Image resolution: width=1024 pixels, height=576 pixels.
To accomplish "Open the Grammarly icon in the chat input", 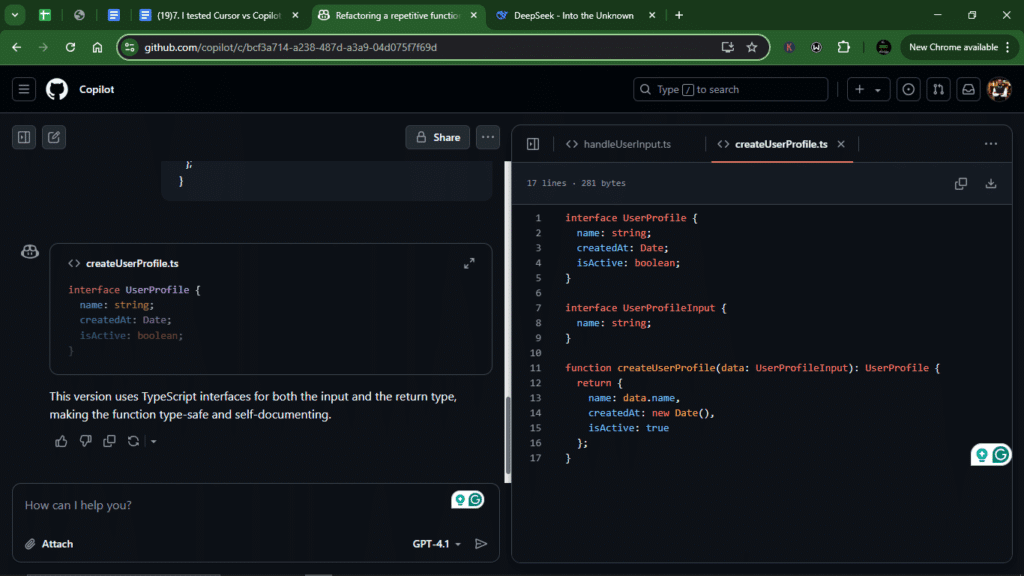I will click(x=475, y=499).
